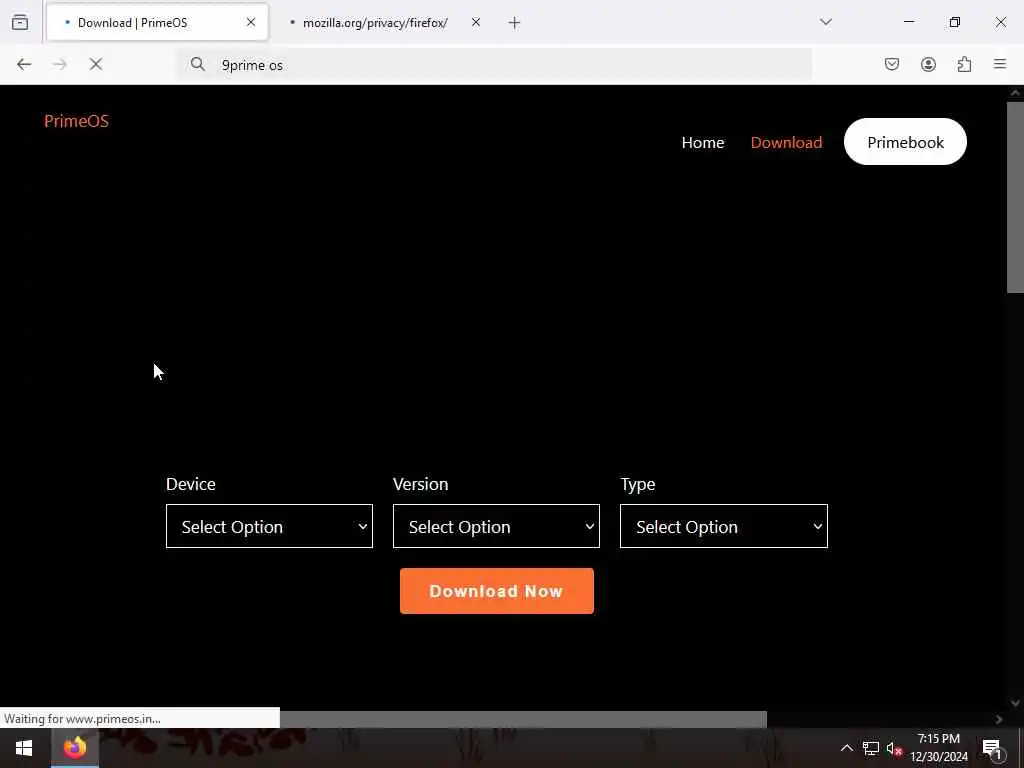Screen dimensions: 1024x768
Task: Click the scroll down arrow of page
Action: tap(1015, 703)
